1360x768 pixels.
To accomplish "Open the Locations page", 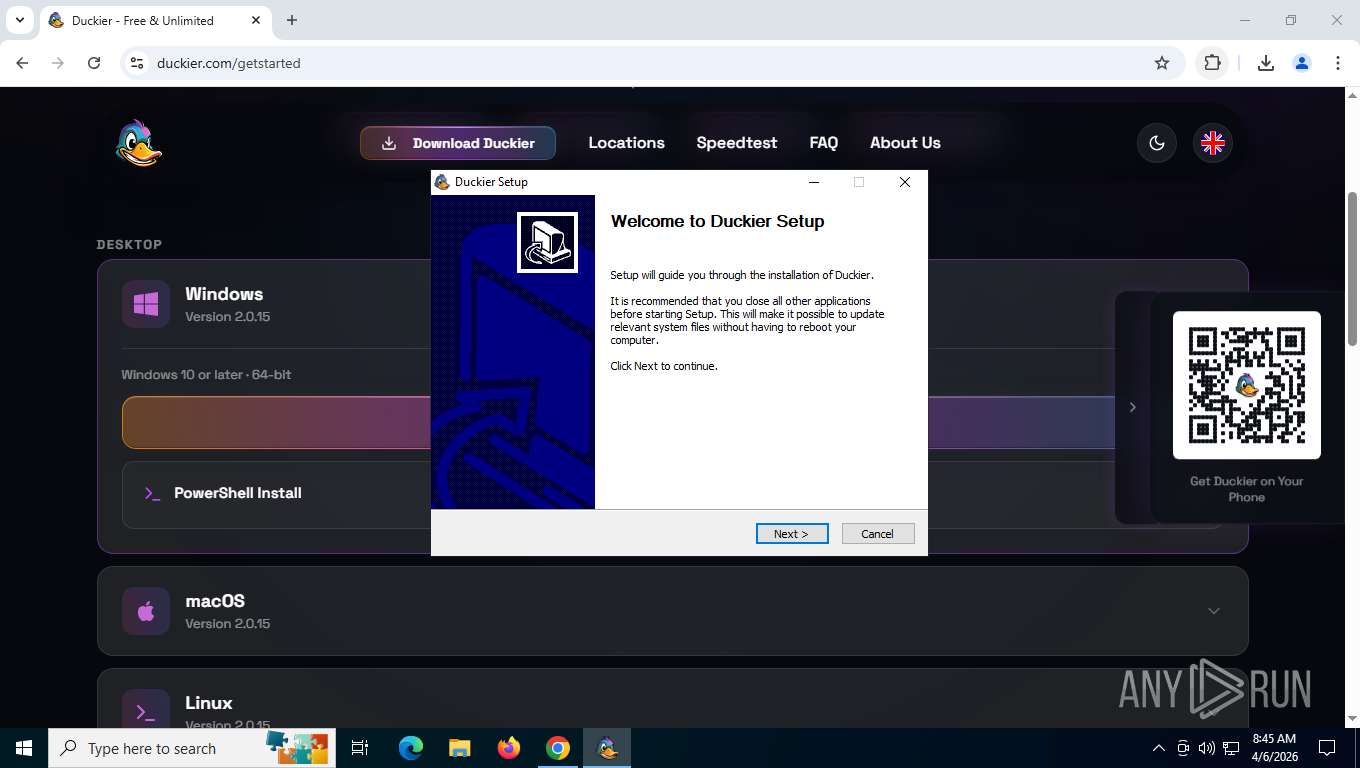I will click(627, 143).
